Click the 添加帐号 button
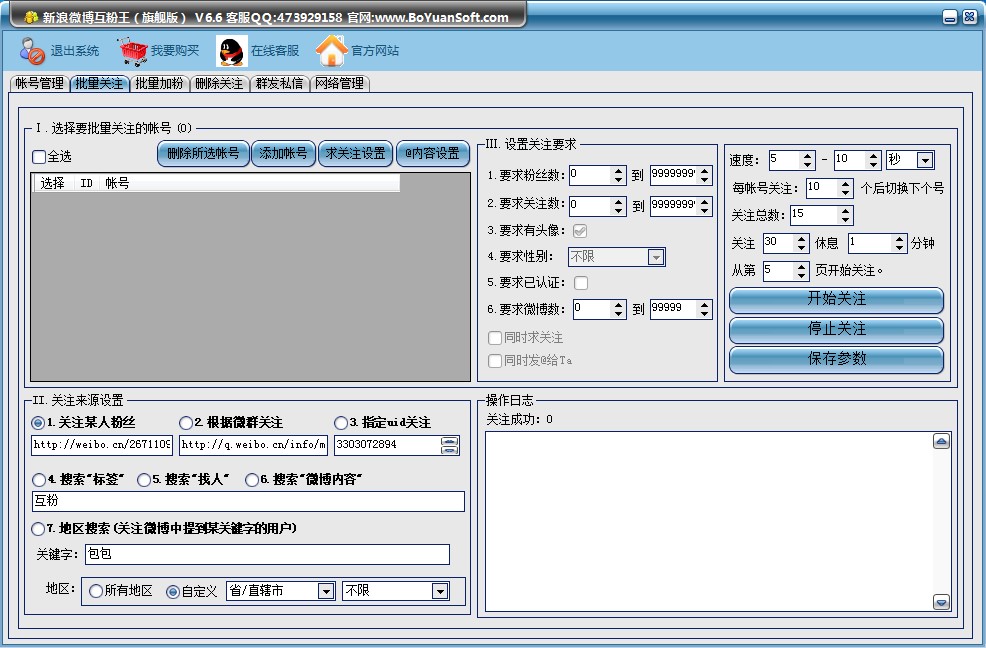This screenshot has width=986, height=648. (283, 153)
